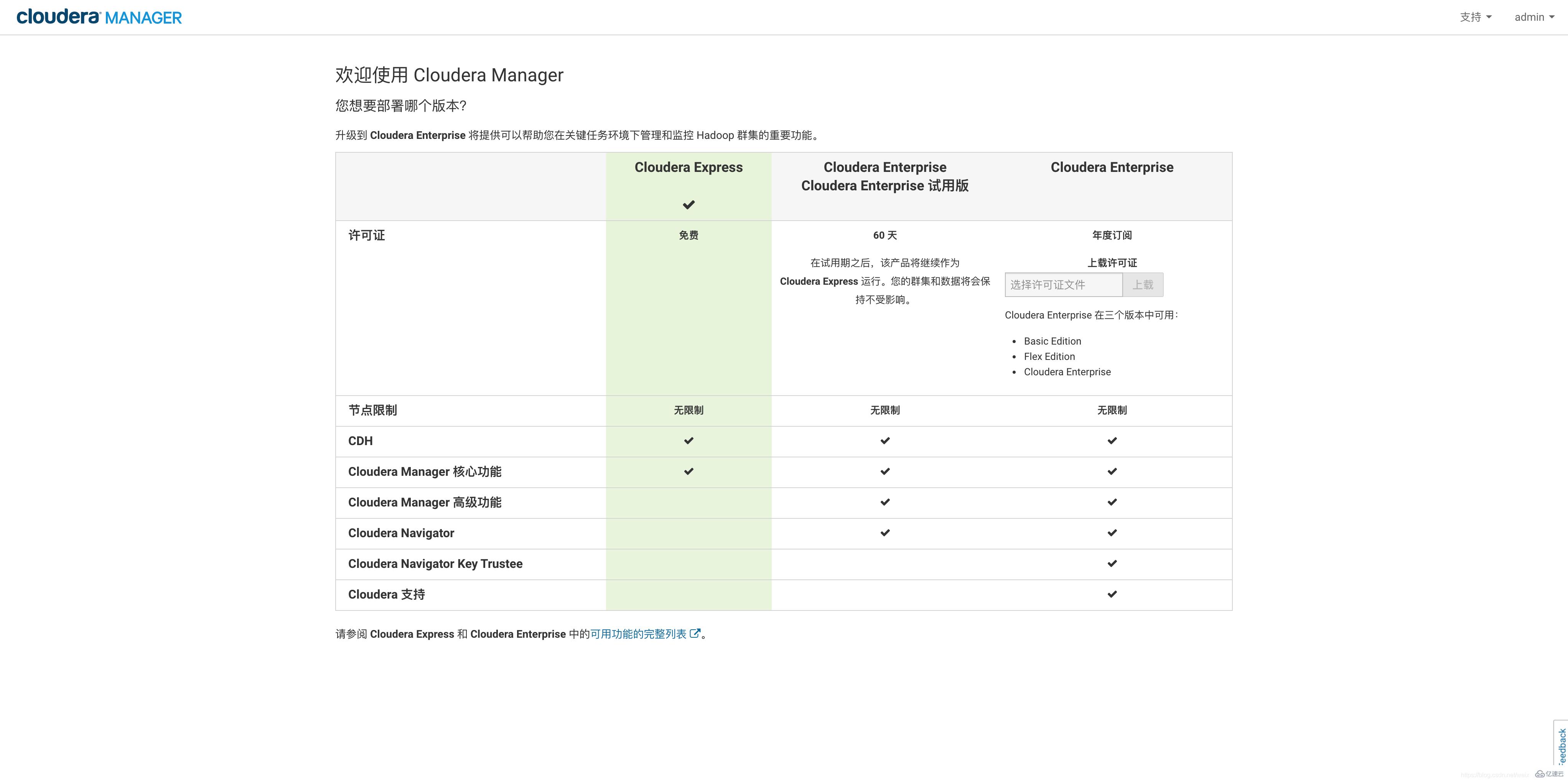This screenshot has height=782, width=1568.
Task: Open the 支持 dropdown menu
Action: (1476, 17)
